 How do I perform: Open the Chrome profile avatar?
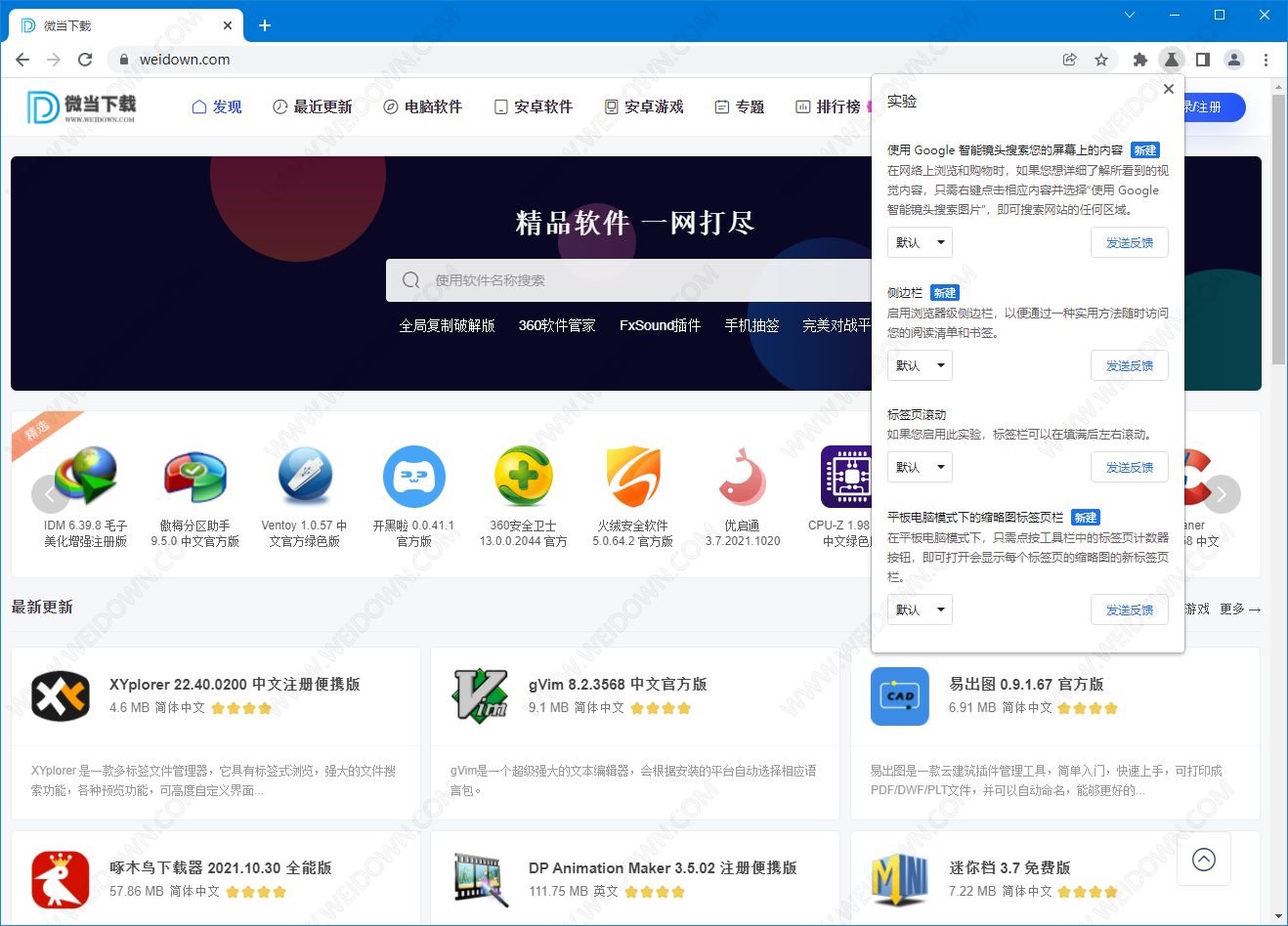point(1234,60)
